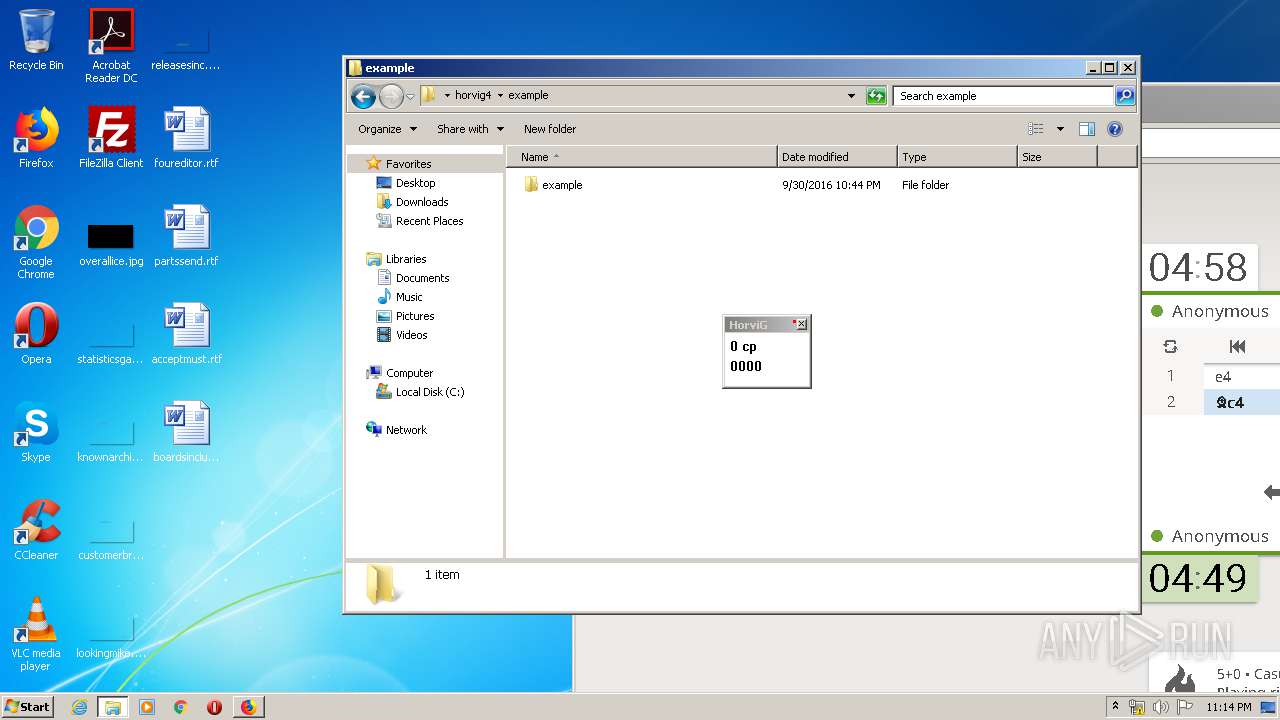Open Share with menu
This screenshot has width=1280, height=720.
[x=470, y=129]
